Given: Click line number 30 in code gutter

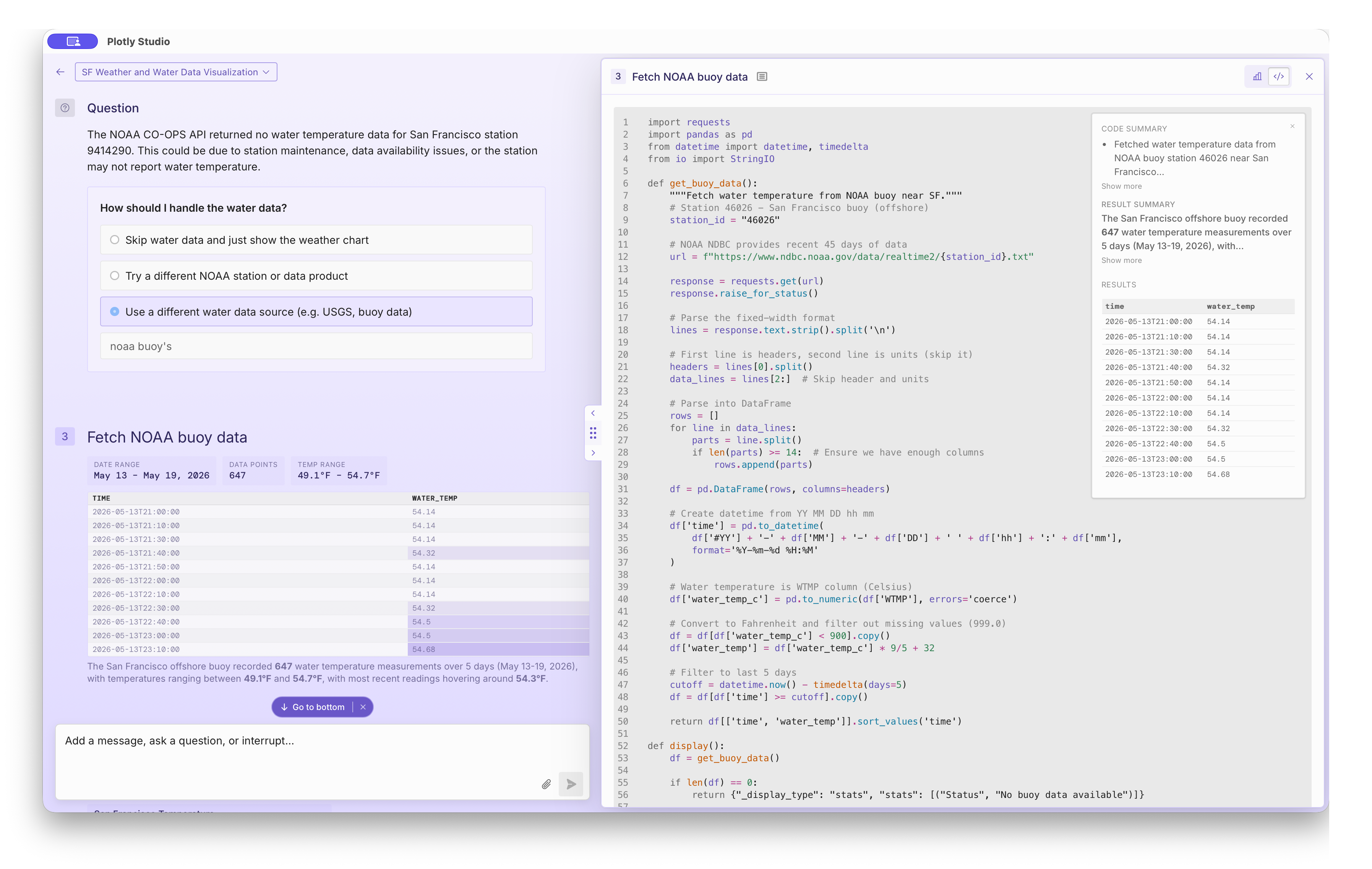Looking at the screenshot, I should [623, 477].
